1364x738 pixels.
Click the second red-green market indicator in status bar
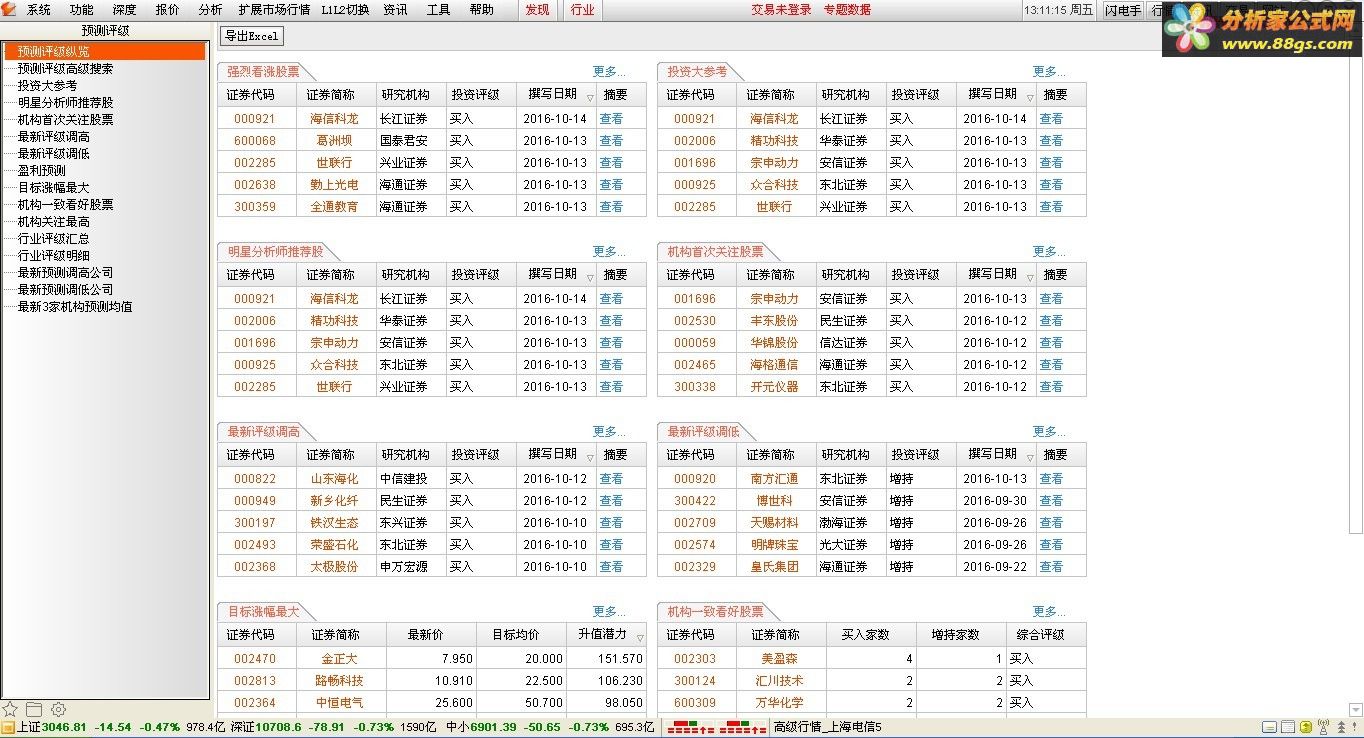click(743, 728)
